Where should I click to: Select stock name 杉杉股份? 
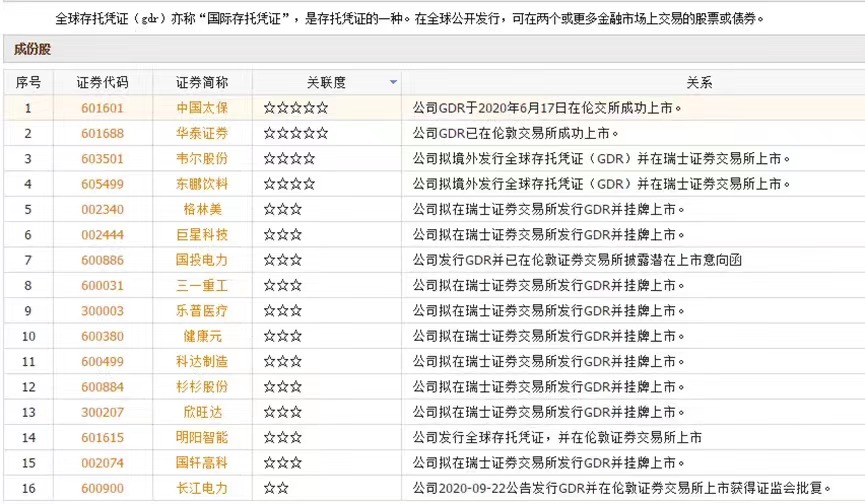202,387
